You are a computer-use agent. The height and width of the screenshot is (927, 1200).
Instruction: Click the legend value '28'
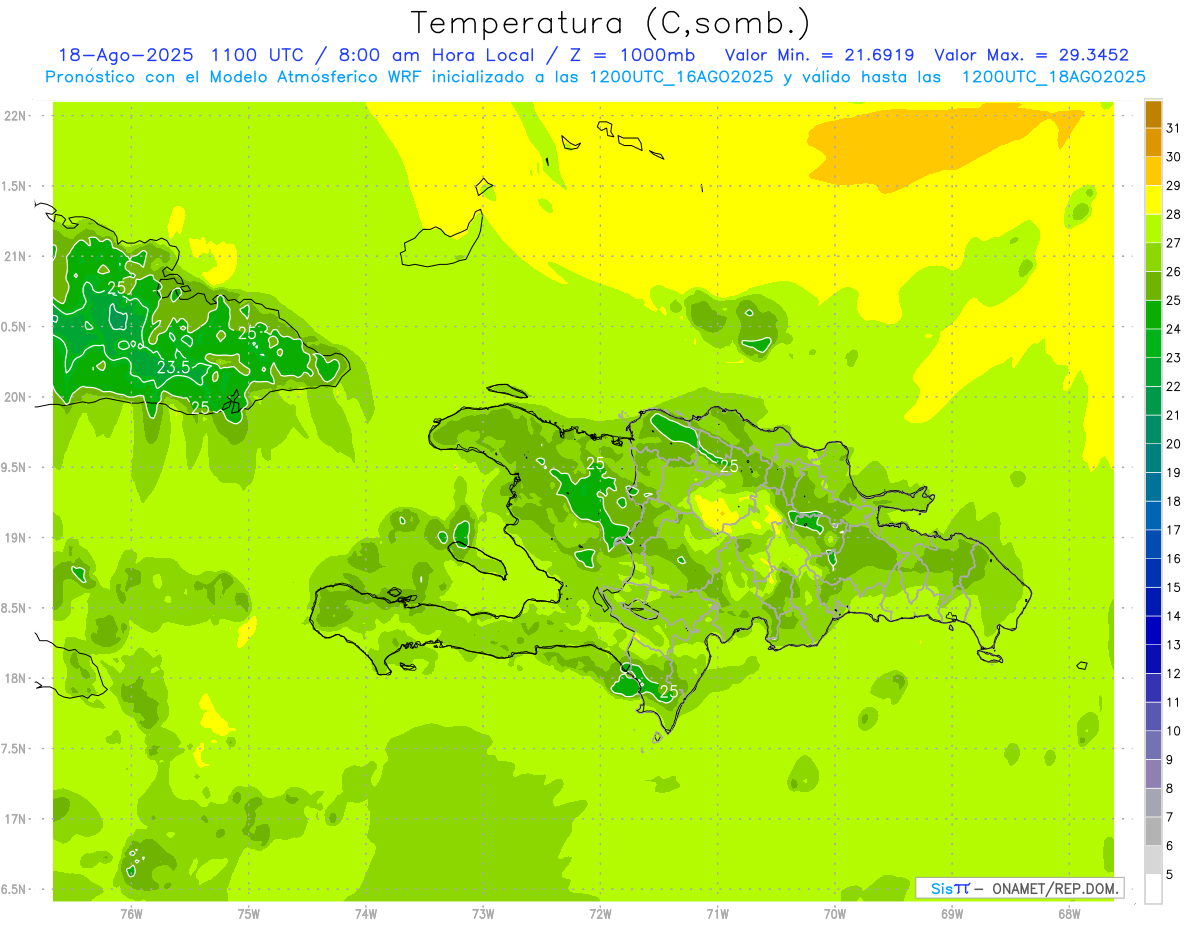click(x=1174, y=214)
